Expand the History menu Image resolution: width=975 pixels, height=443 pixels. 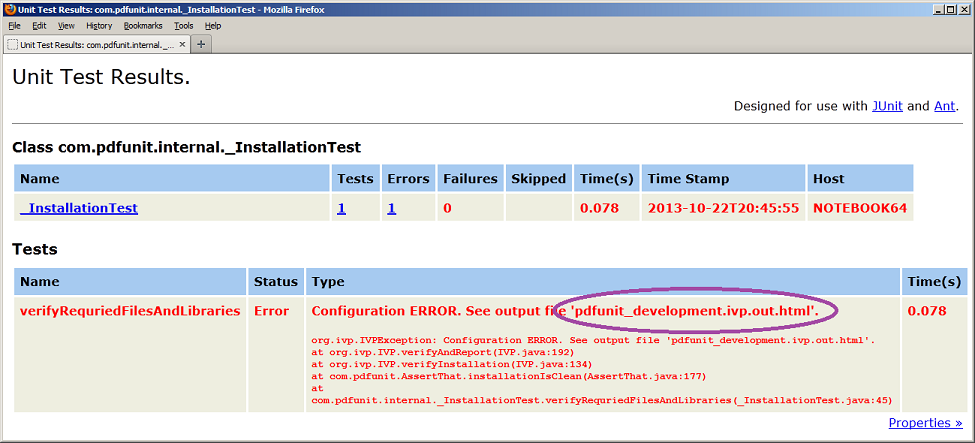(99, 25)
